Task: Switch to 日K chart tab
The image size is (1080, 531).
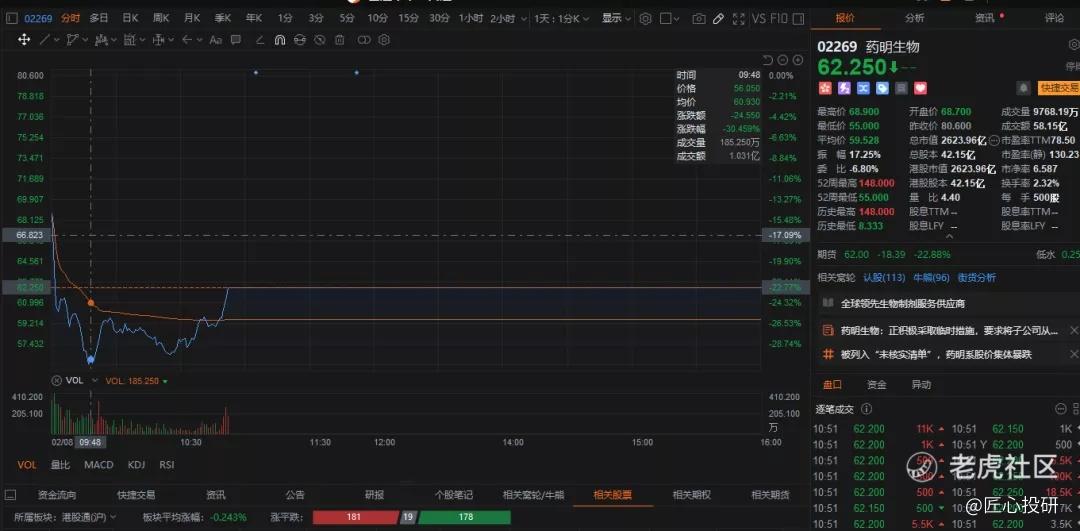Action: [130, 19]
